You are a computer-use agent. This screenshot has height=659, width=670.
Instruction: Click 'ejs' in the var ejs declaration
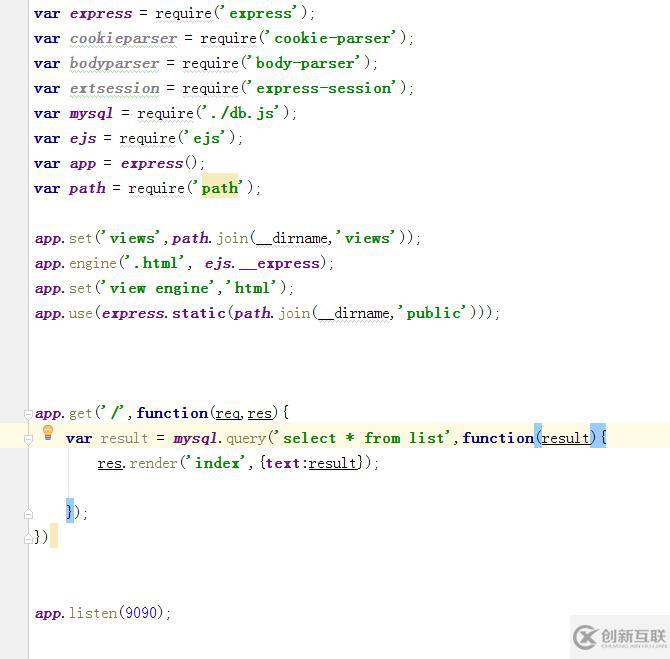point(83,138)
